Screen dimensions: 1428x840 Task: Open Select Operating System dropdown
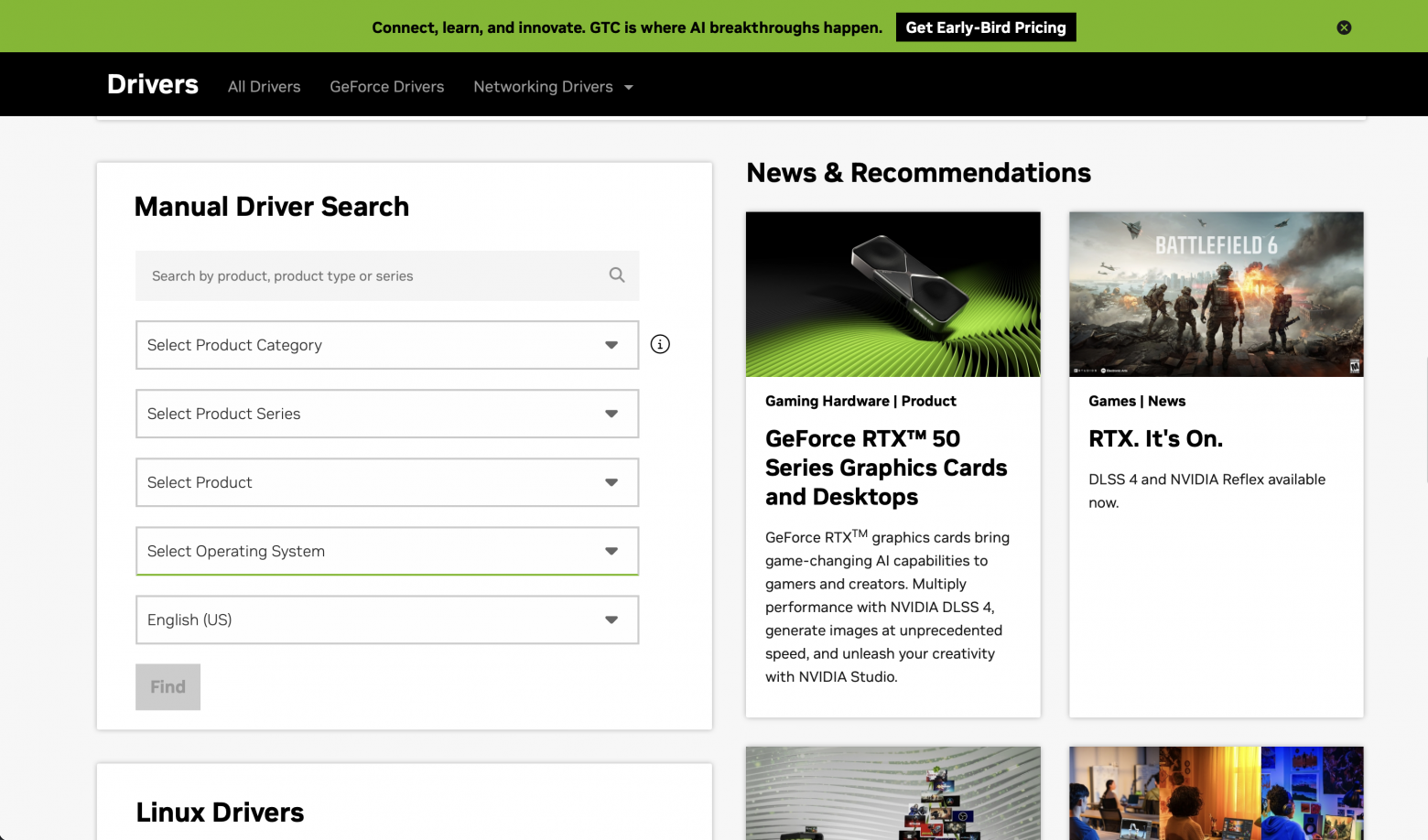tap(386, 551)
